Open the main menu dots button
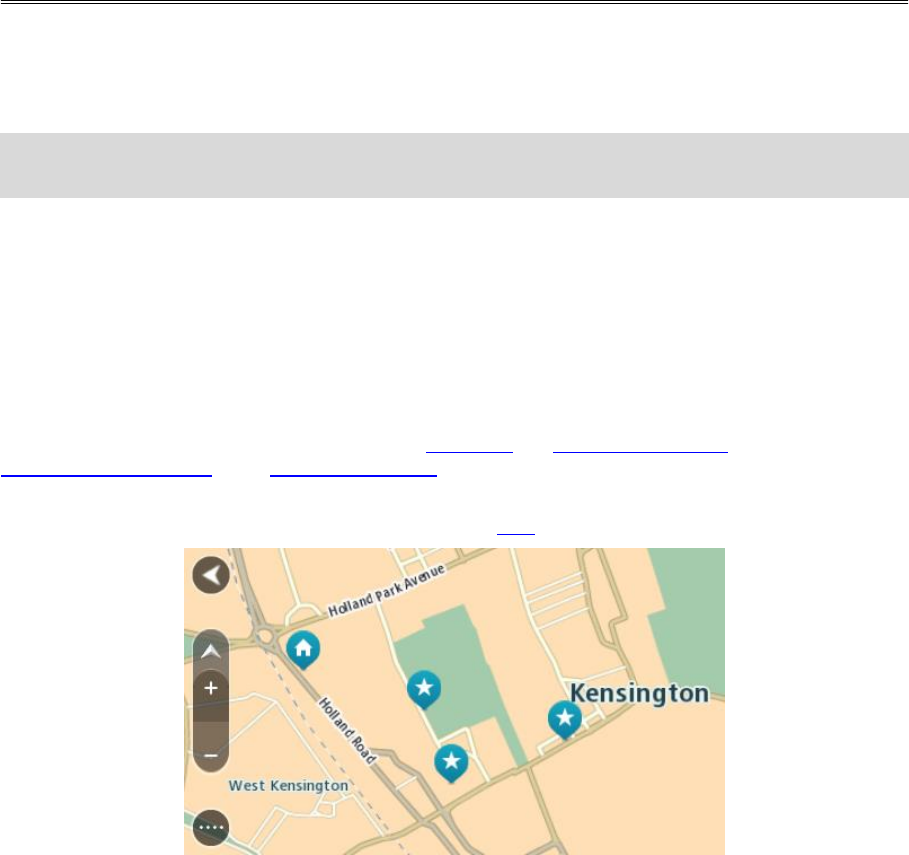Viewport: 909px width, 855px height. coord(211,827)
